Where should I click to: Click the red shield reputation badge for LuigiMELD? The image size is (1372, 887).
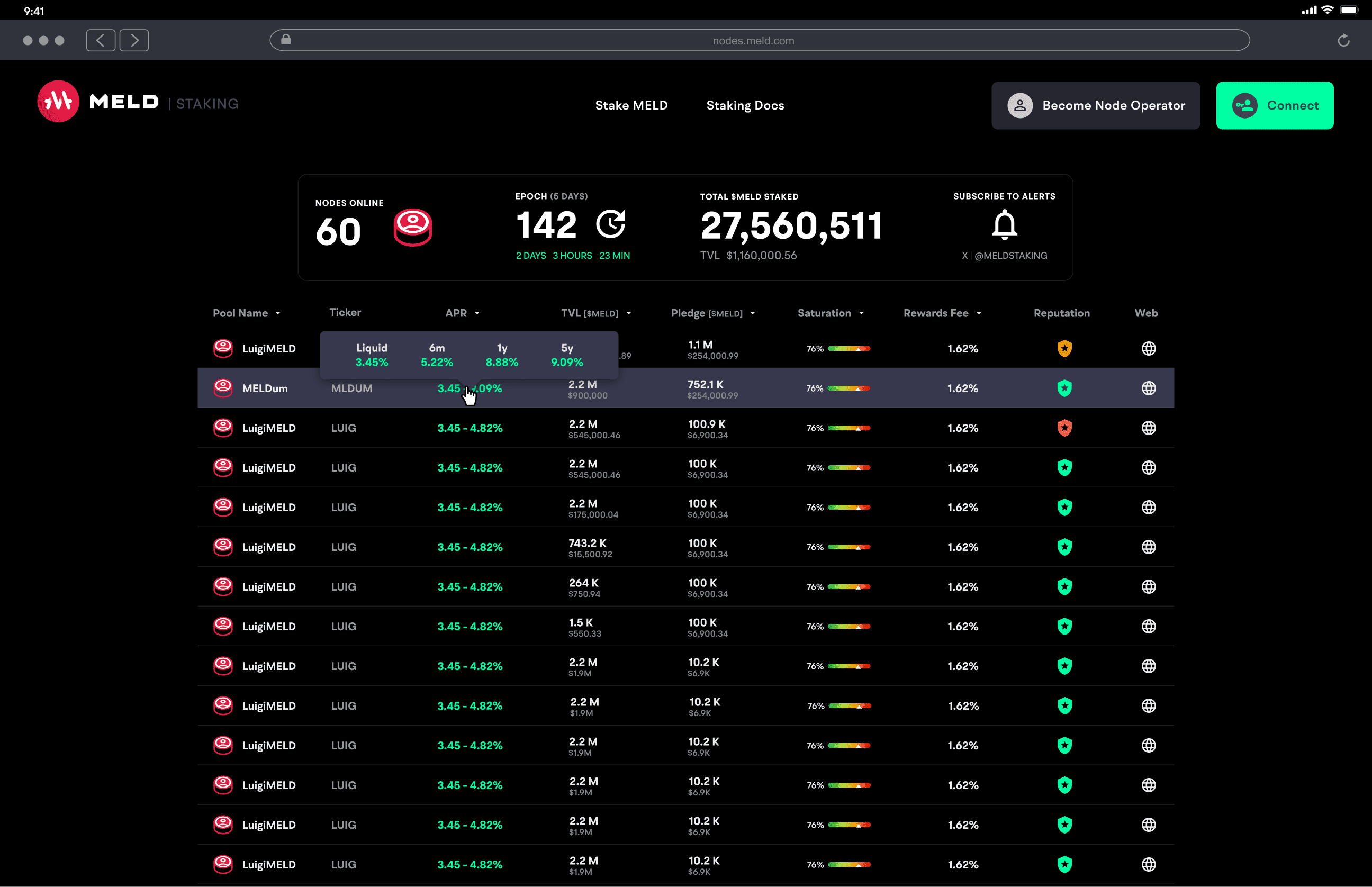coord(1064,428)
